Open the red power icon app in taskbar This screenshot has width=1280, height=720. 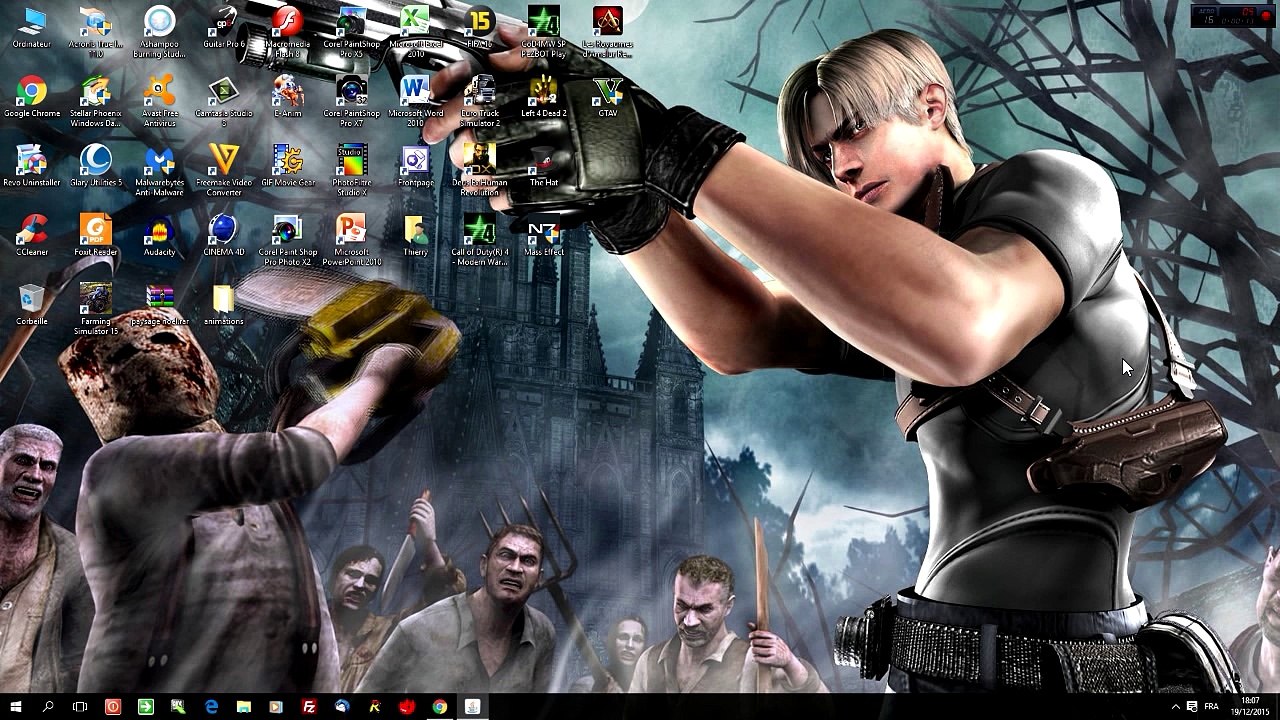coord(113,707)
